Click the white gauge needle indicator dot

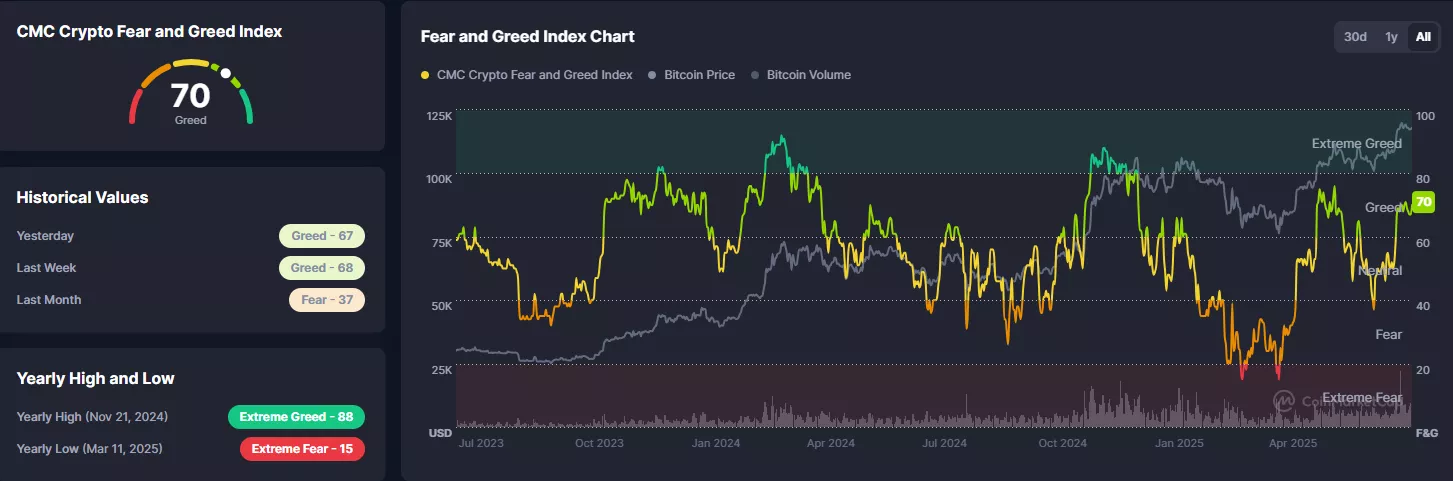click(x=226, y=73)
